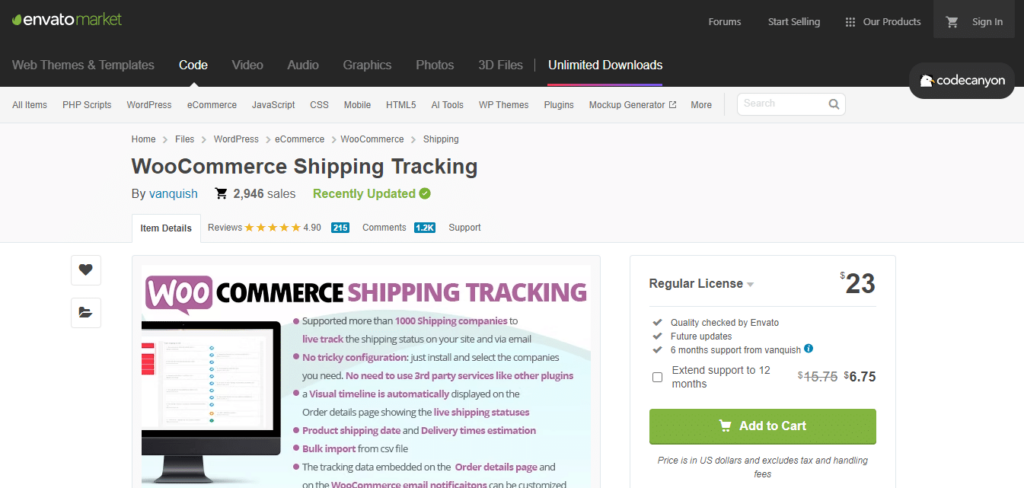Screen dimensions: 1024x488
Task: Click the Envato Market logo
Action: click(67, 20)
